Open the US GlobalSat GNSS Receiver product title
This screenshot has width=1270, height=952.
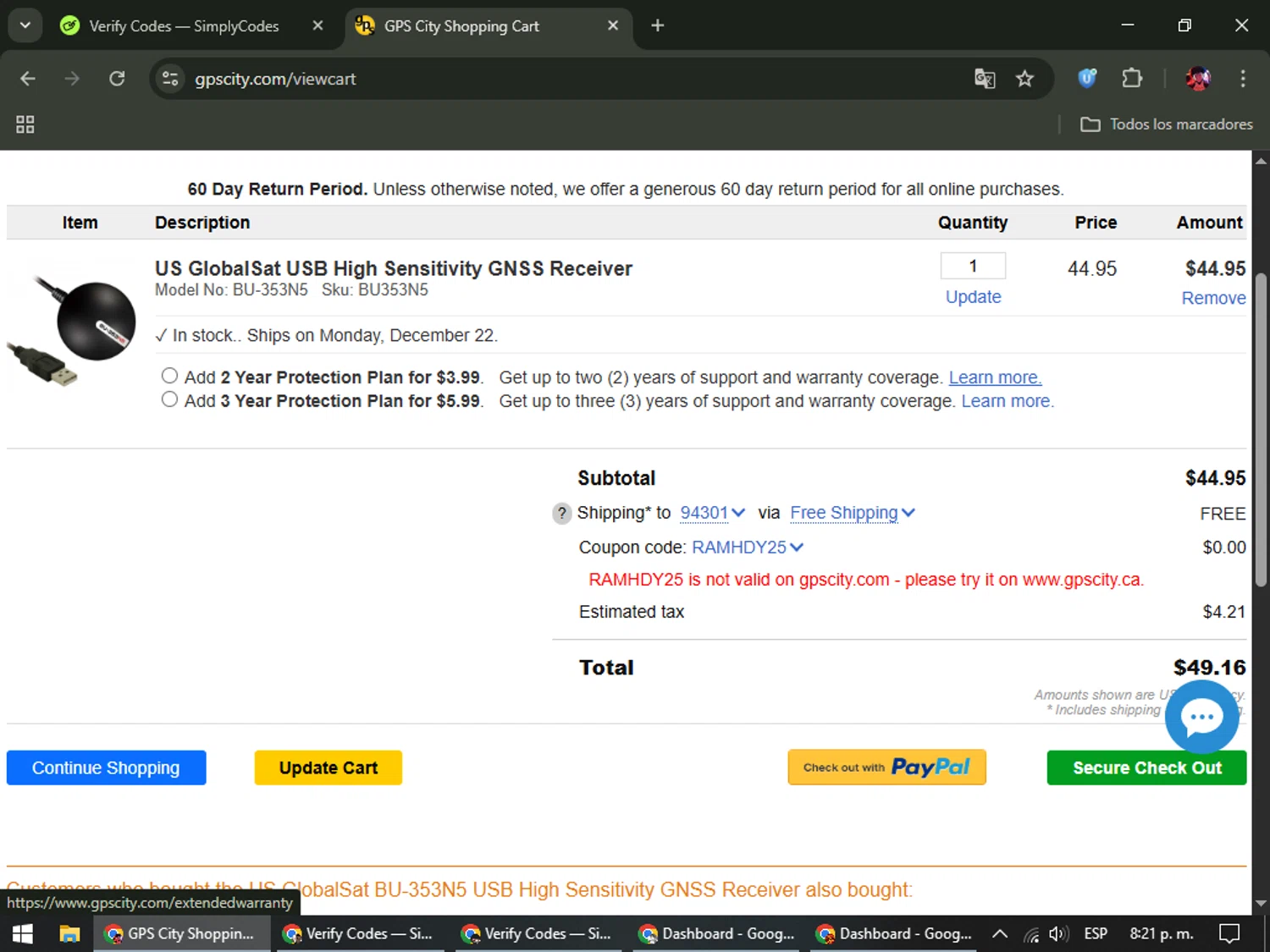click(x=393, y=268)
